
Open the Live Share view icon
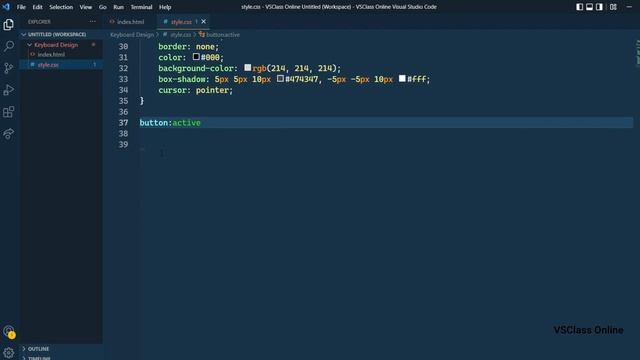click(9, 134)
